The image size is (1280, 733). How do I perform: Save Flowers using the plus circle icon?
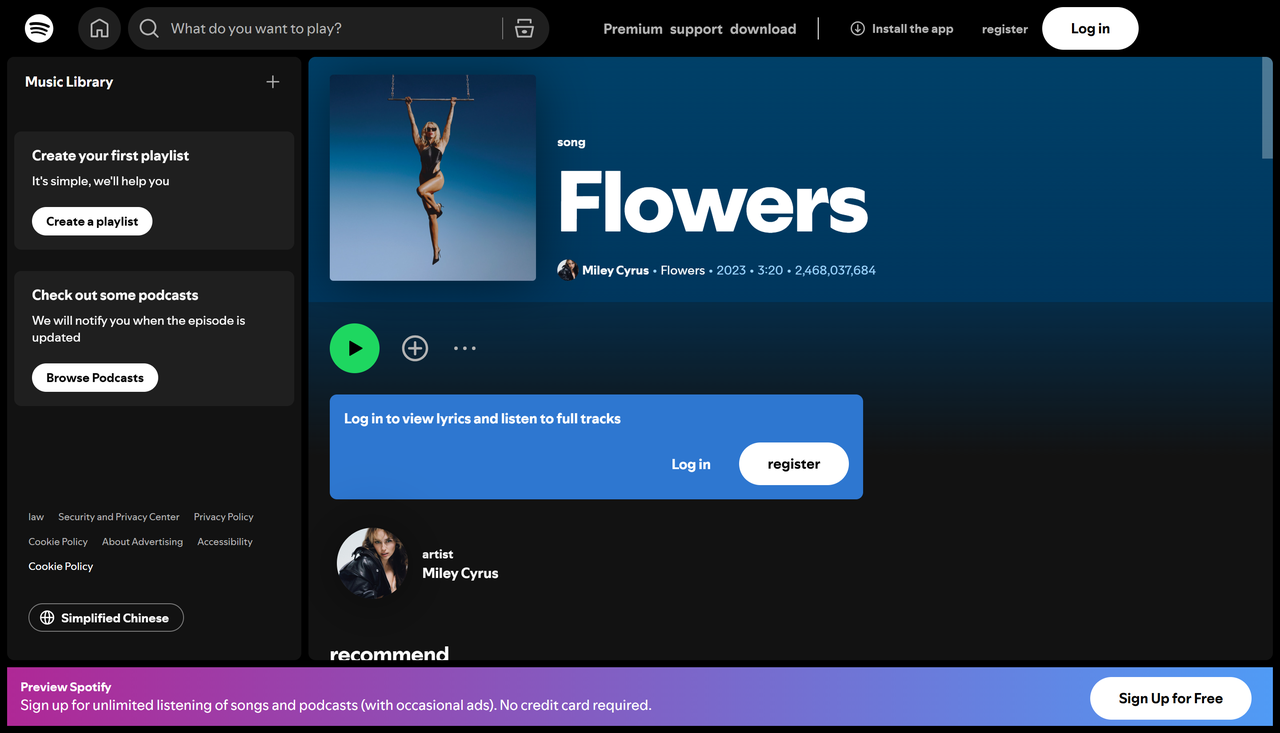pos(415,348)
